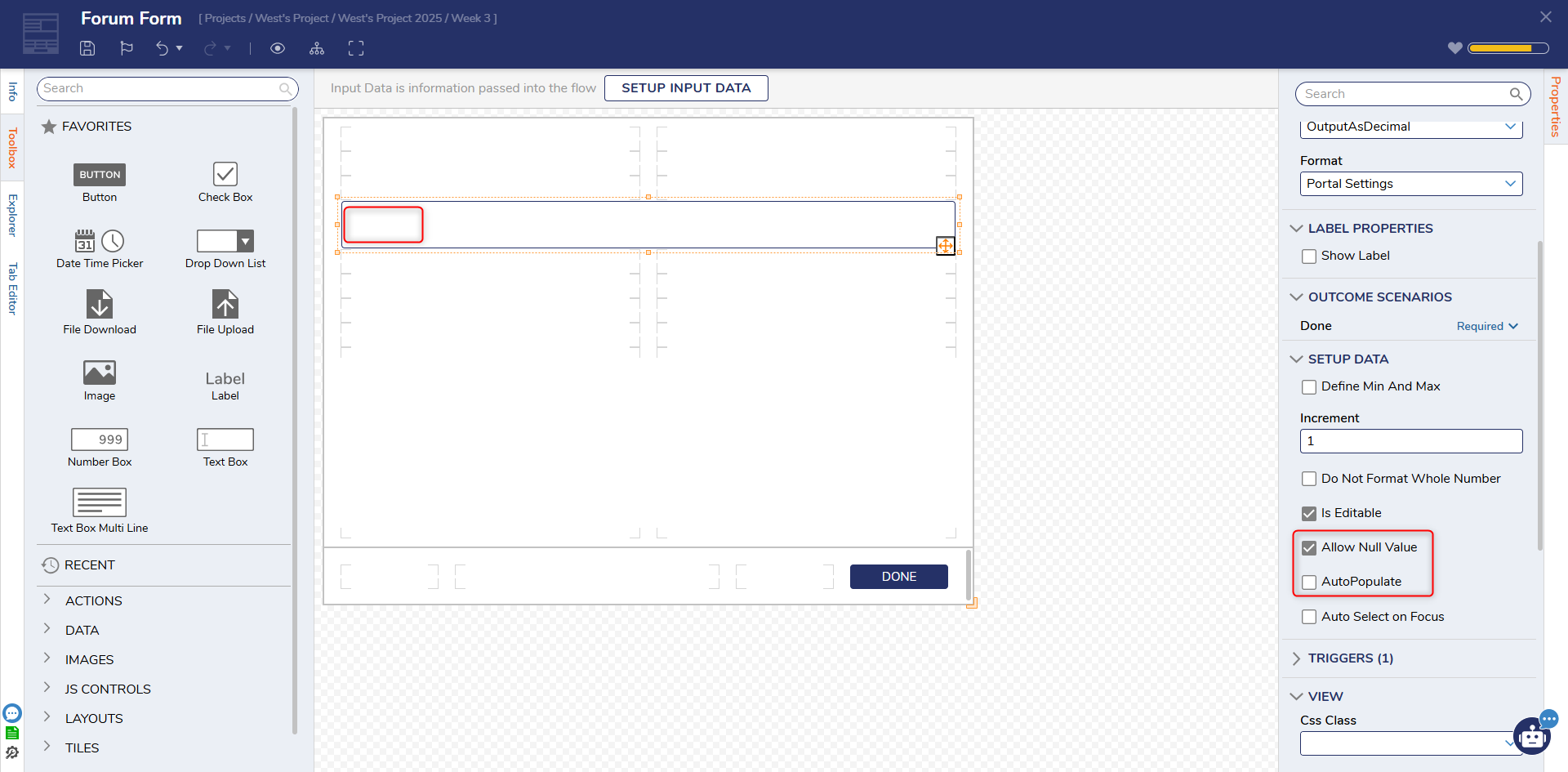The image size is (1568, 772).
Task: Switch to the Explorer side tab
Action: (x=12, y=215)
